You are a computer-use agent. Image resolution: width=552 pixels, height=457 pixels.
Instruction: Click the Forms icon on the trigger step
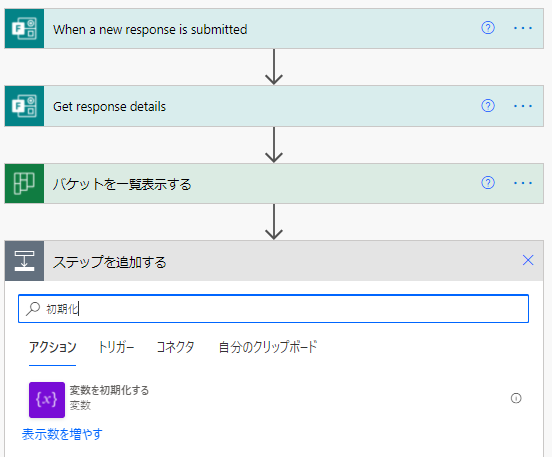click(24, 29)
